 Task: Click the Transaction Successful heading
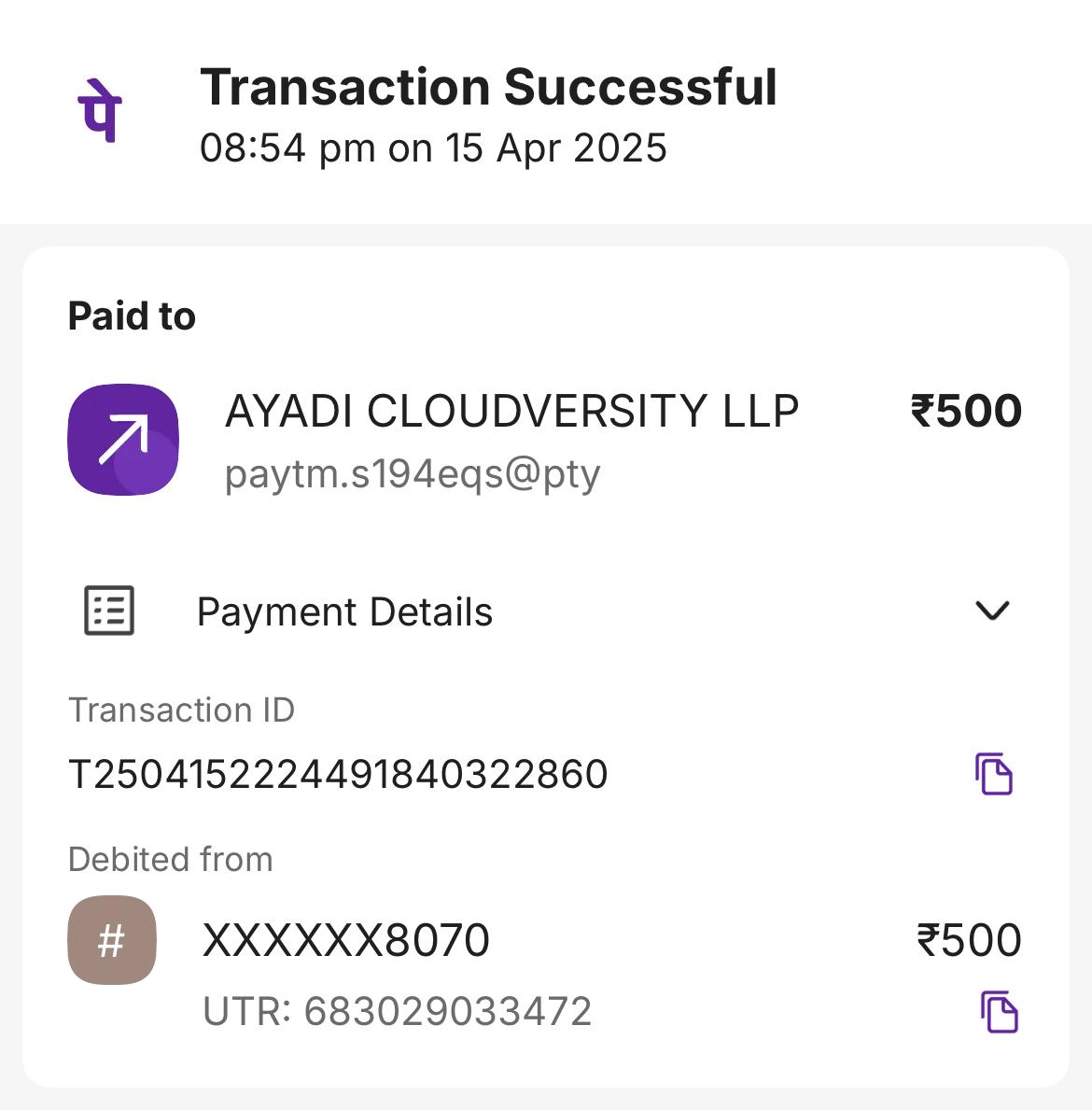click(x=488, y=87)
